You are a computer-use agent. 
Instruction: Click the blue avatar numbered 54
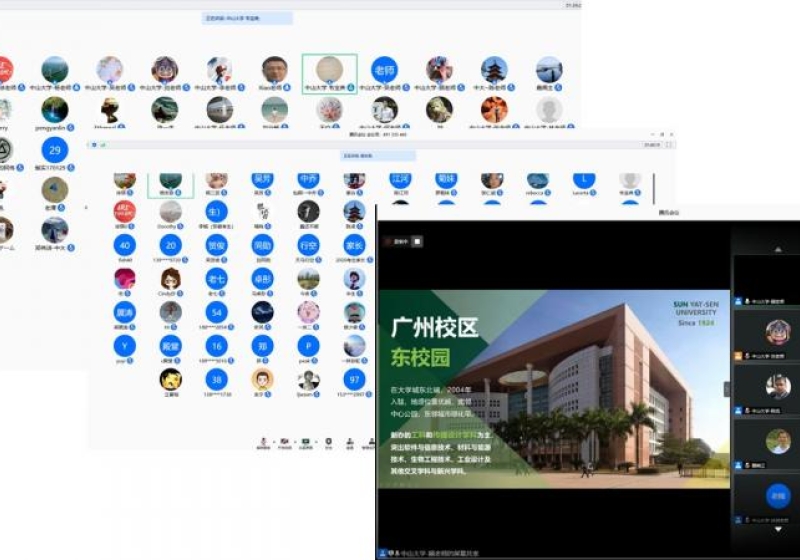point(216,313)
